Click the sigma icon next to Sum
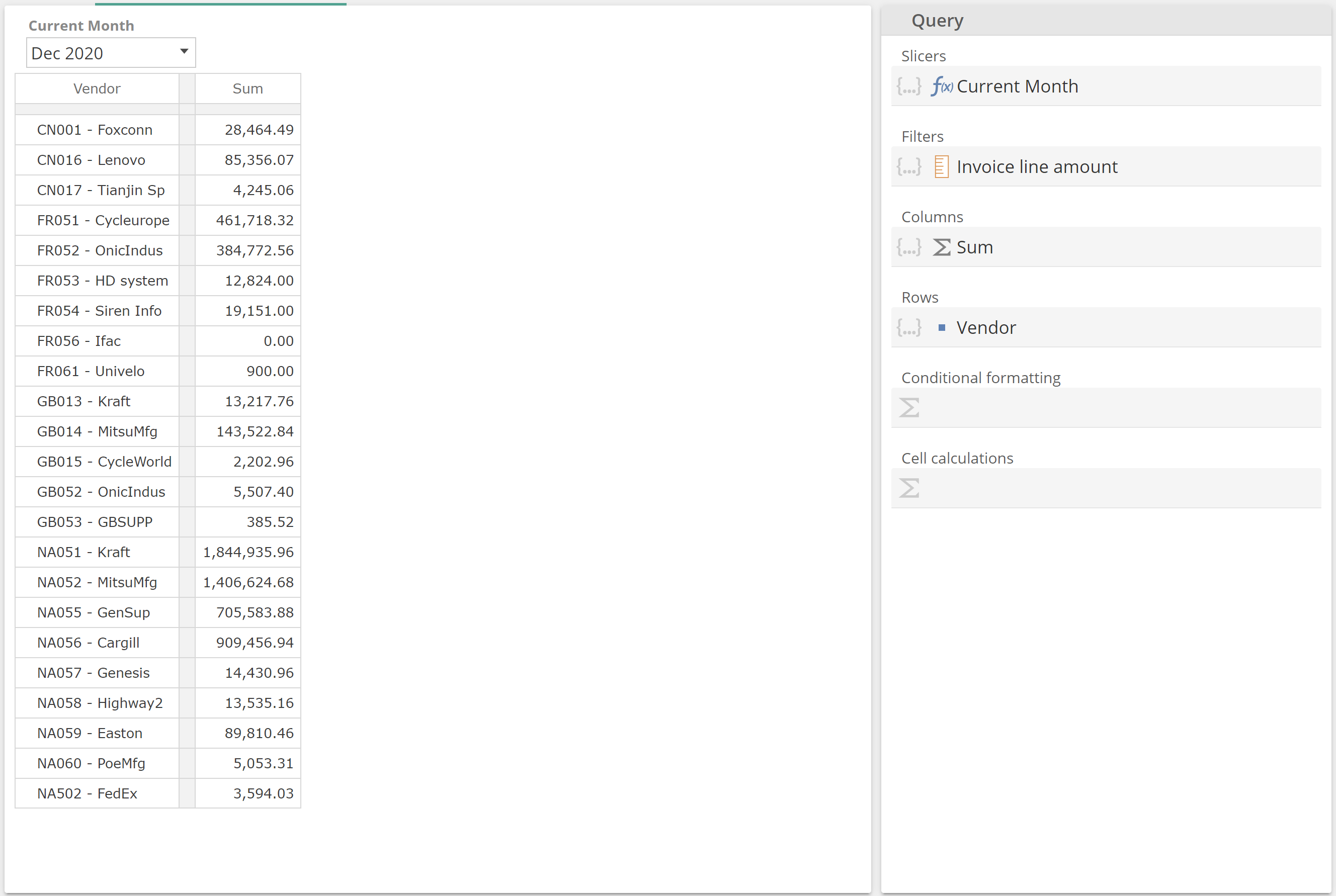1336x896 pixels. click(942, 247)
